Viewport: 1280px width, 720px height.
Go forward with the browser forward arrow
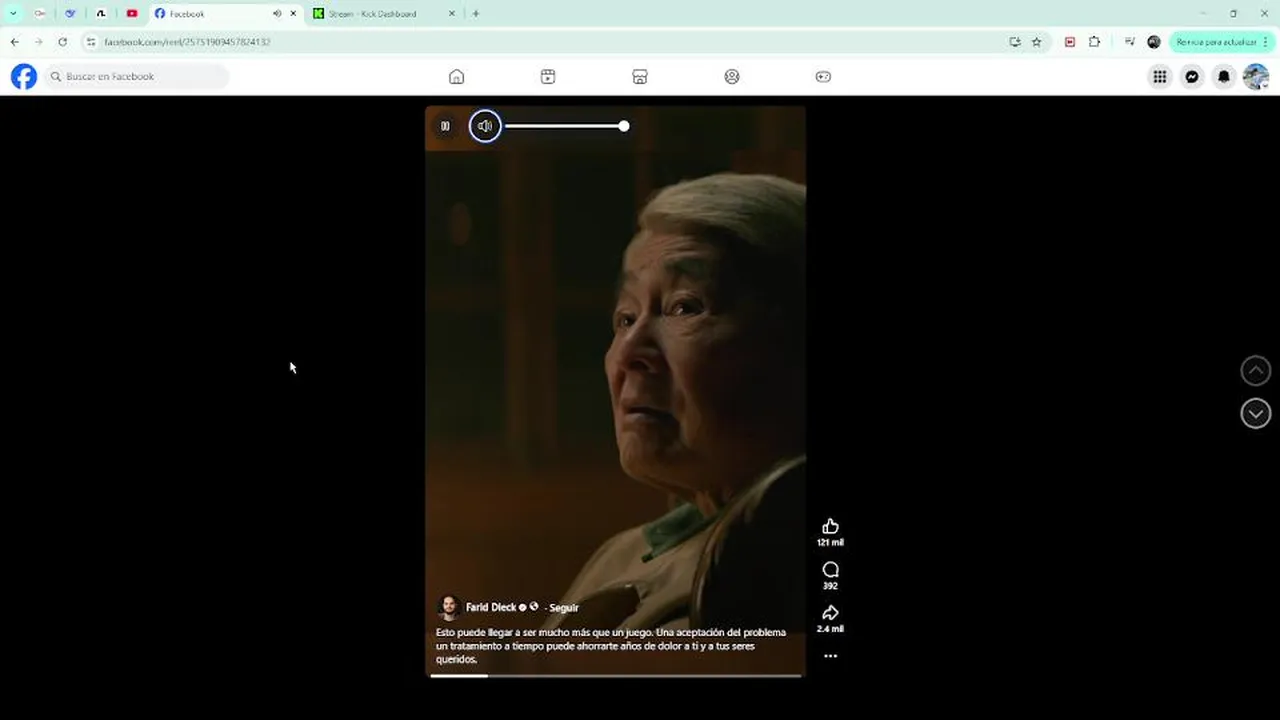pyautogui.click(x=38, y=42)
